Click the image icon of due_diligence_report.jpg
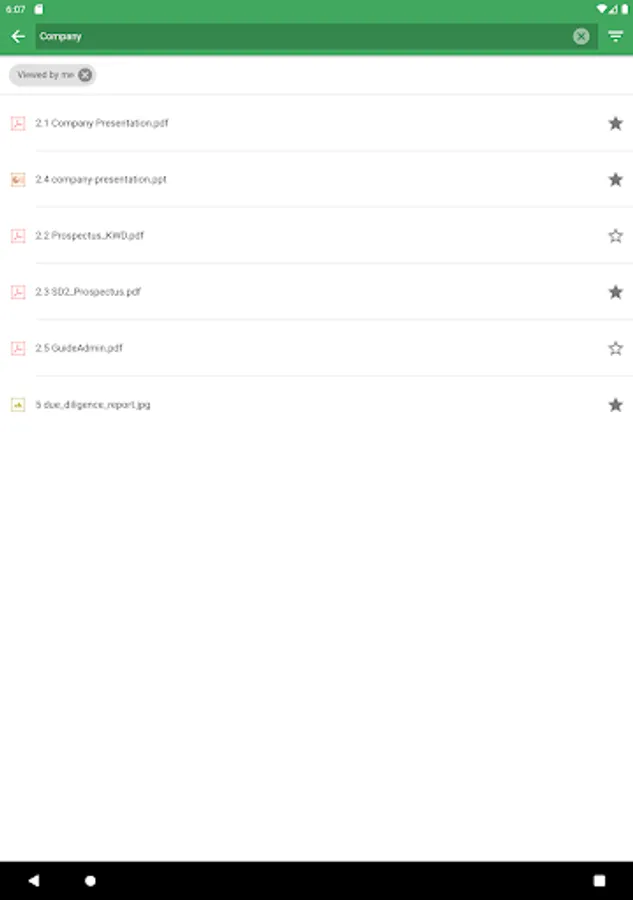The image size is (633, 900). click(x=18, y=405)
